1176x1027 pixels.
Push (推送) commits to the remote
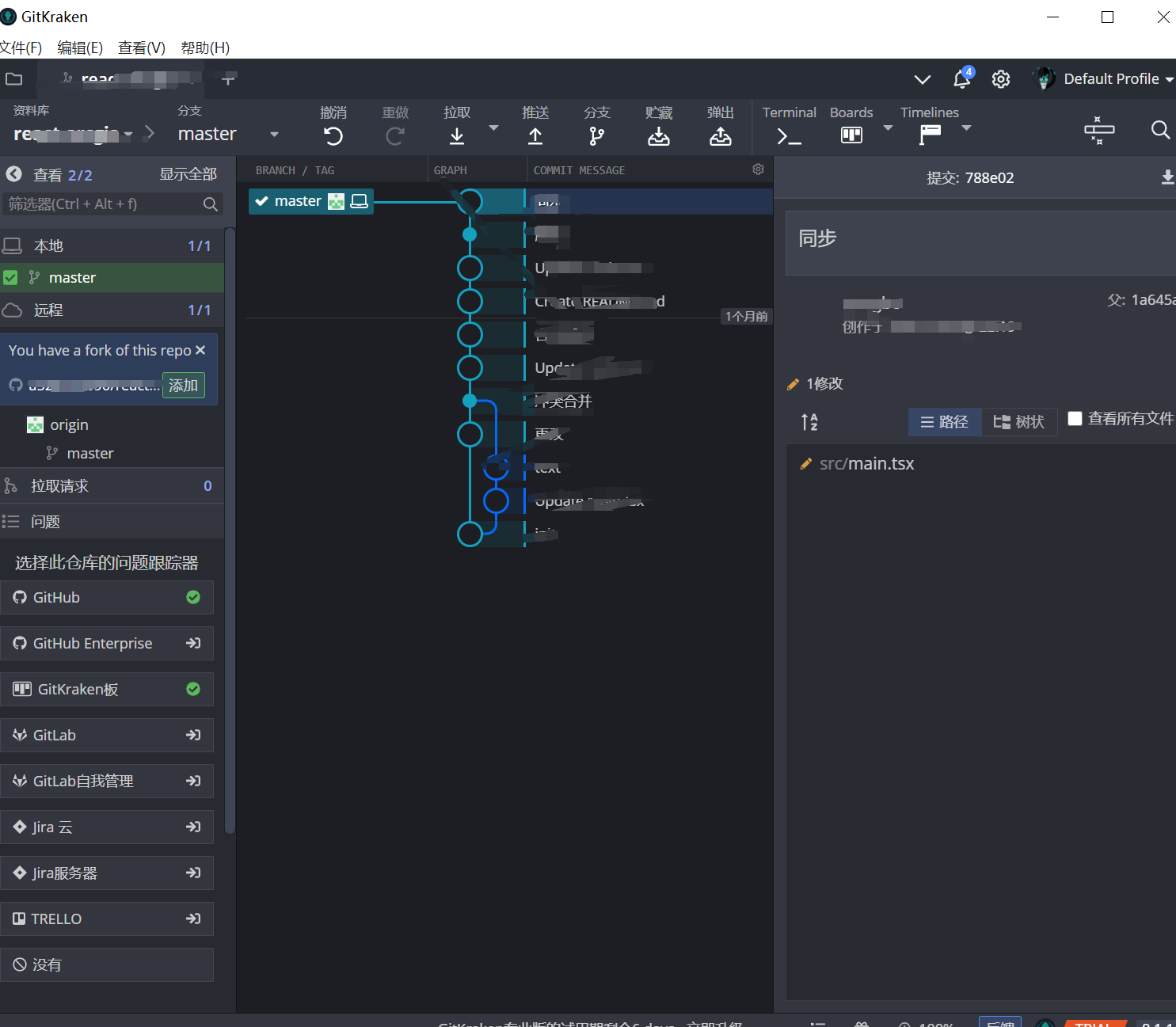click(535, 136)
